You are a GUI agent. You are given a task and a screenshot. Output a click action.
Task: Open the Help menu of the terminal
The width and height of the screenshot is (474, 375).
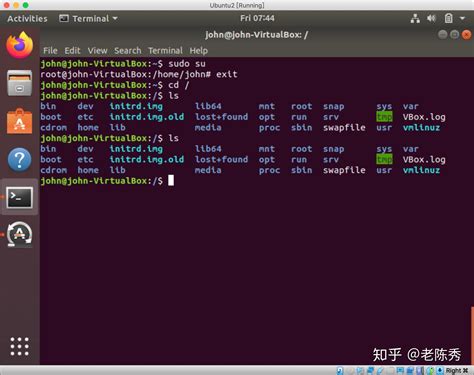click(x=199, y=51)
